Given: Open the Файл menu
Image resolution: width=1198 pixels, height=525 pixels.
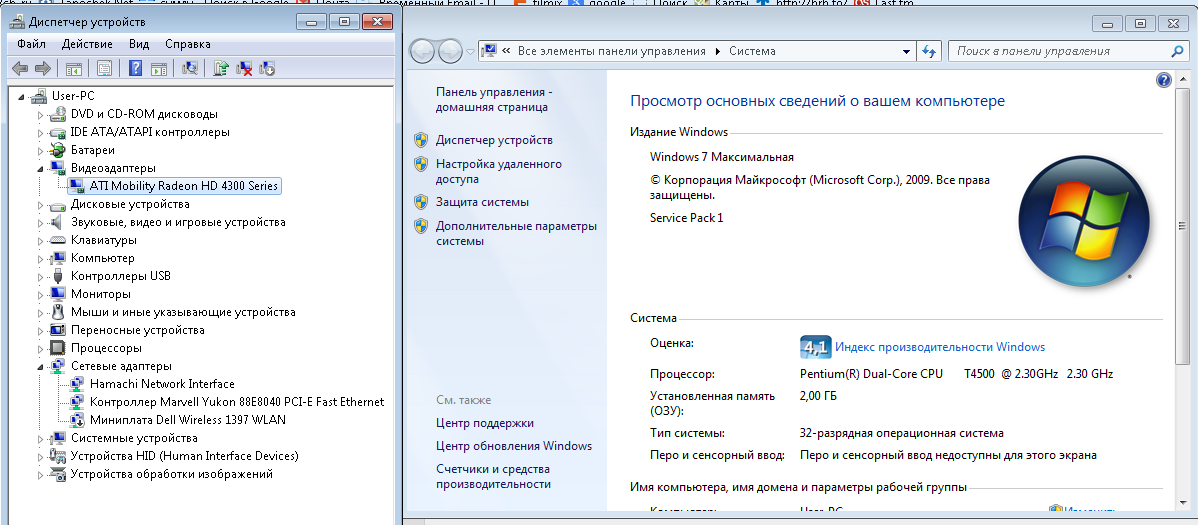Looking at the screenshot, I should tap(31, 44).
